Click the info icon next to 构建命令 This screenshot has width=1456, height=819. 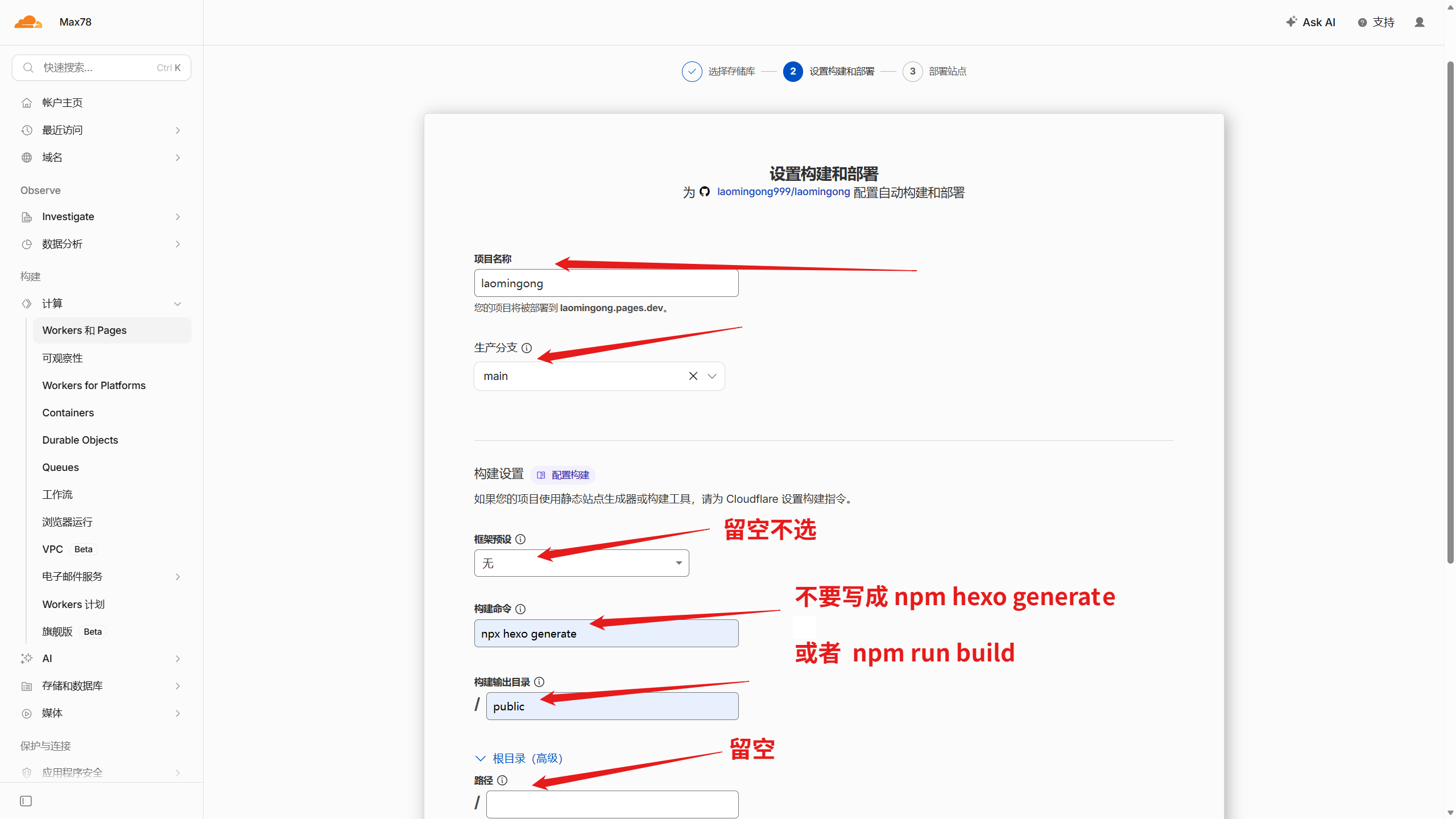point(520,609)
